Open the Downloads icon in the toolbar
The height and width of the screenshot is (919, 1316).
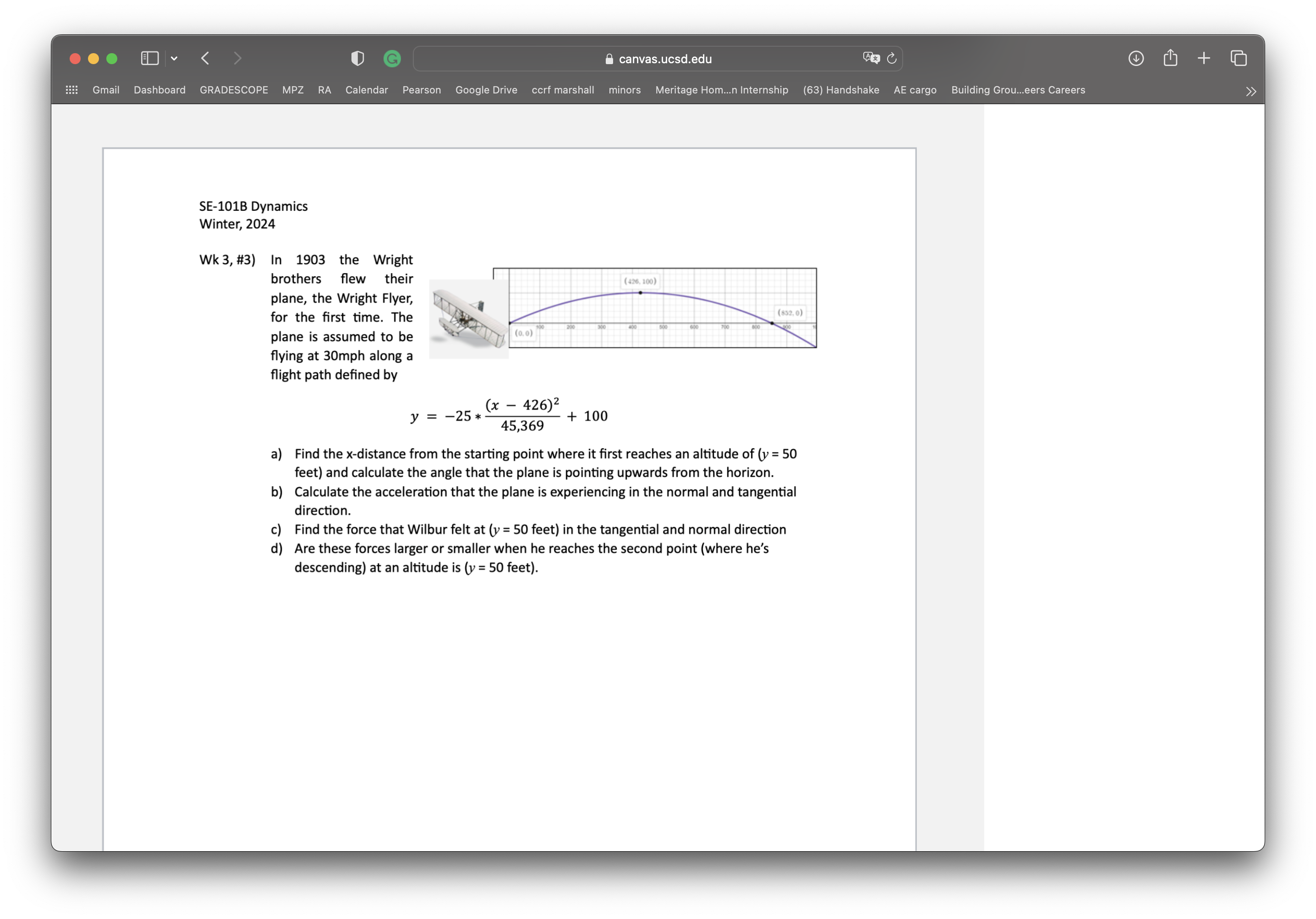1135,58
